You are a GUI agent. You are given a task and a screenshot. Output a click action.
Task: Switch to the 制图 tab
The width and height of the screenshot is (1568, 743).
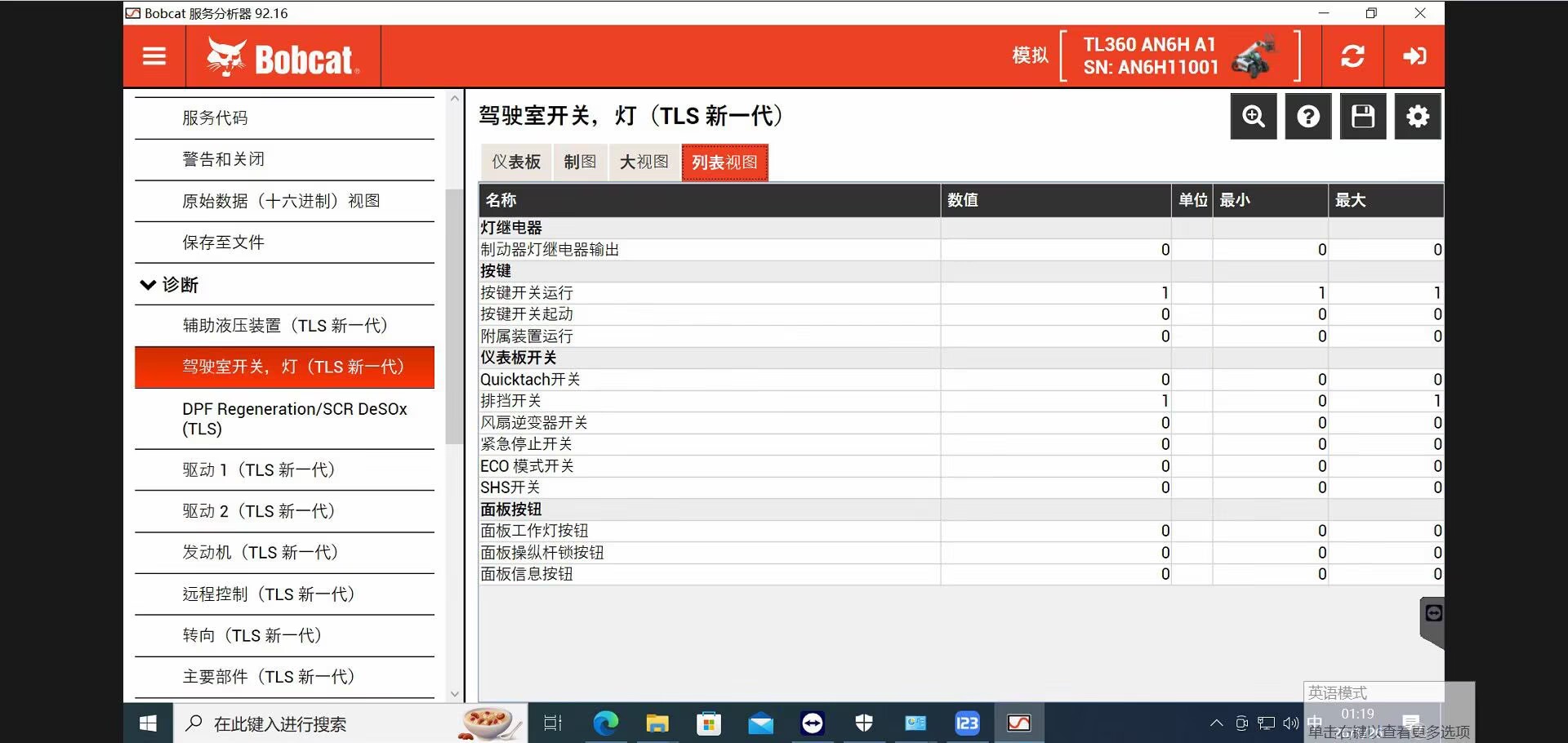tap(580, 162)
